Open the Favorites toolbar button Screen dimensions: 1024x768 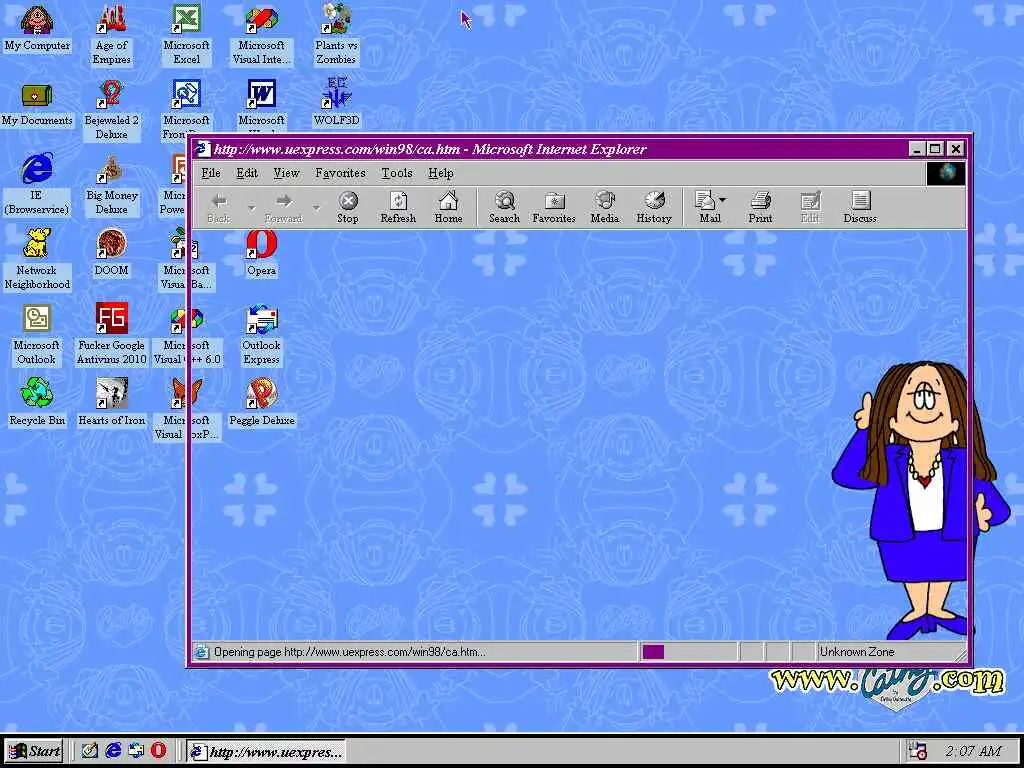click(x=554, y=208)
